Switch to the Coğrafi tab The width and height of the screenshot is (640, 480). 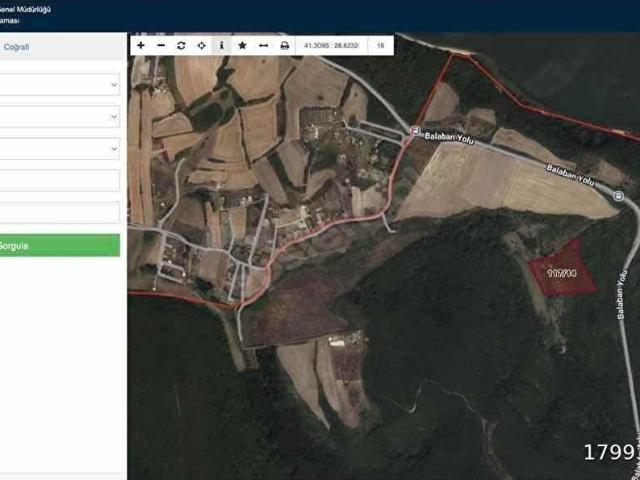click(16, 47)
